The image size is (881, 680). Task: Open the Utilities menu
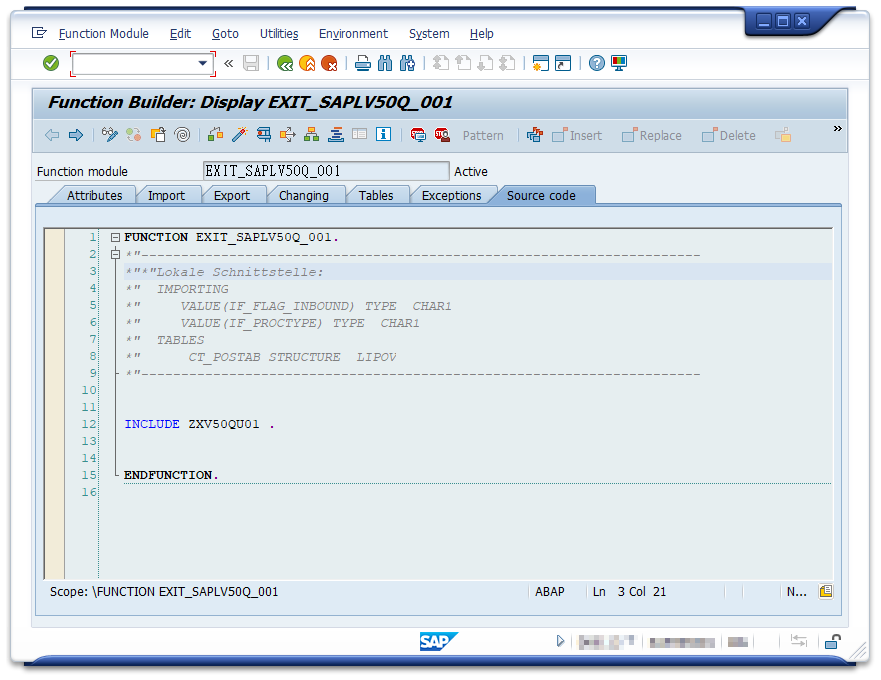(279, 34)
